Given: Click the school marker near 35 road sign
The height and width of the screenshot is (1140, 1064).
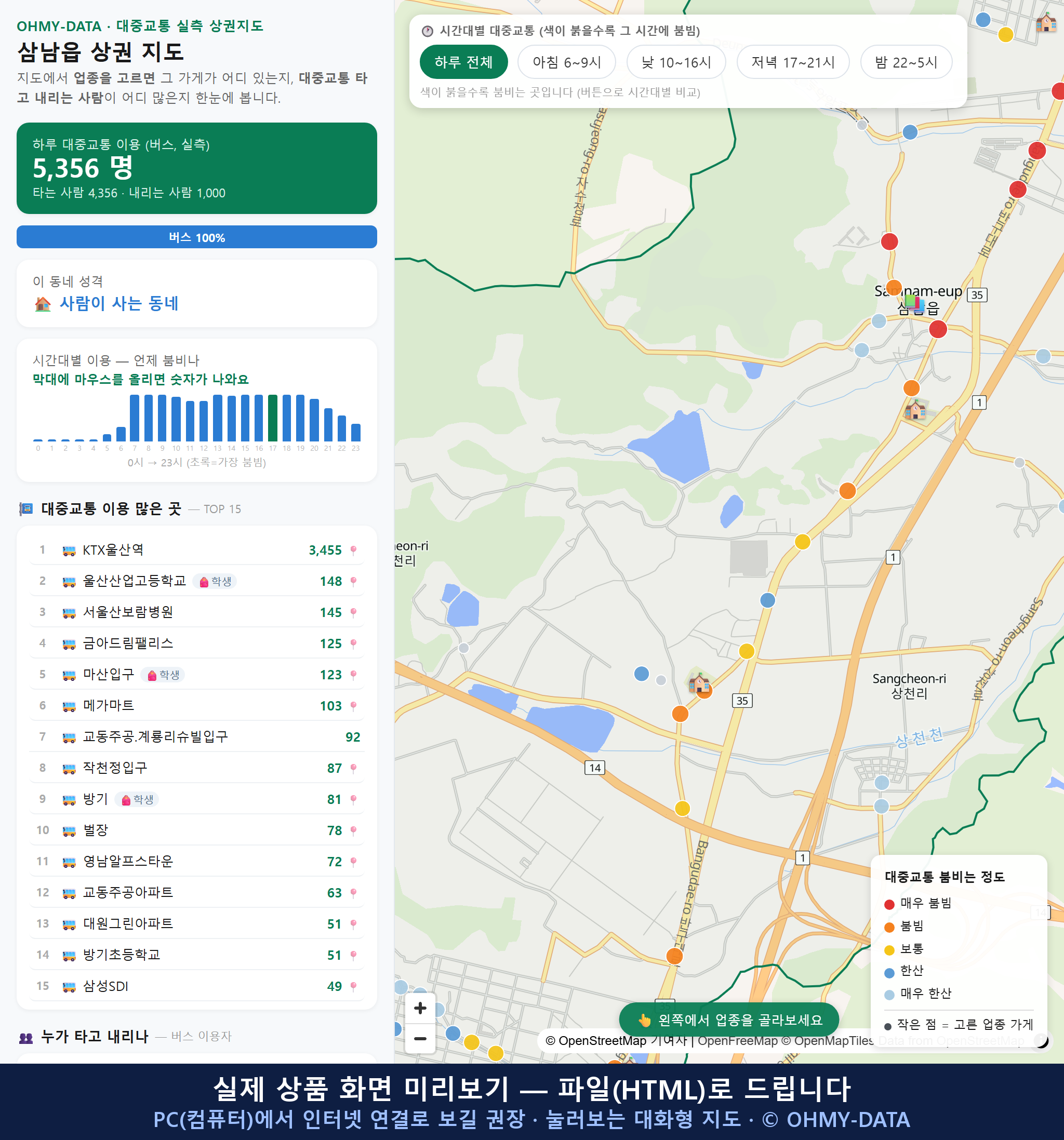Looking at the screenshot, I should [x=699, y=683].
